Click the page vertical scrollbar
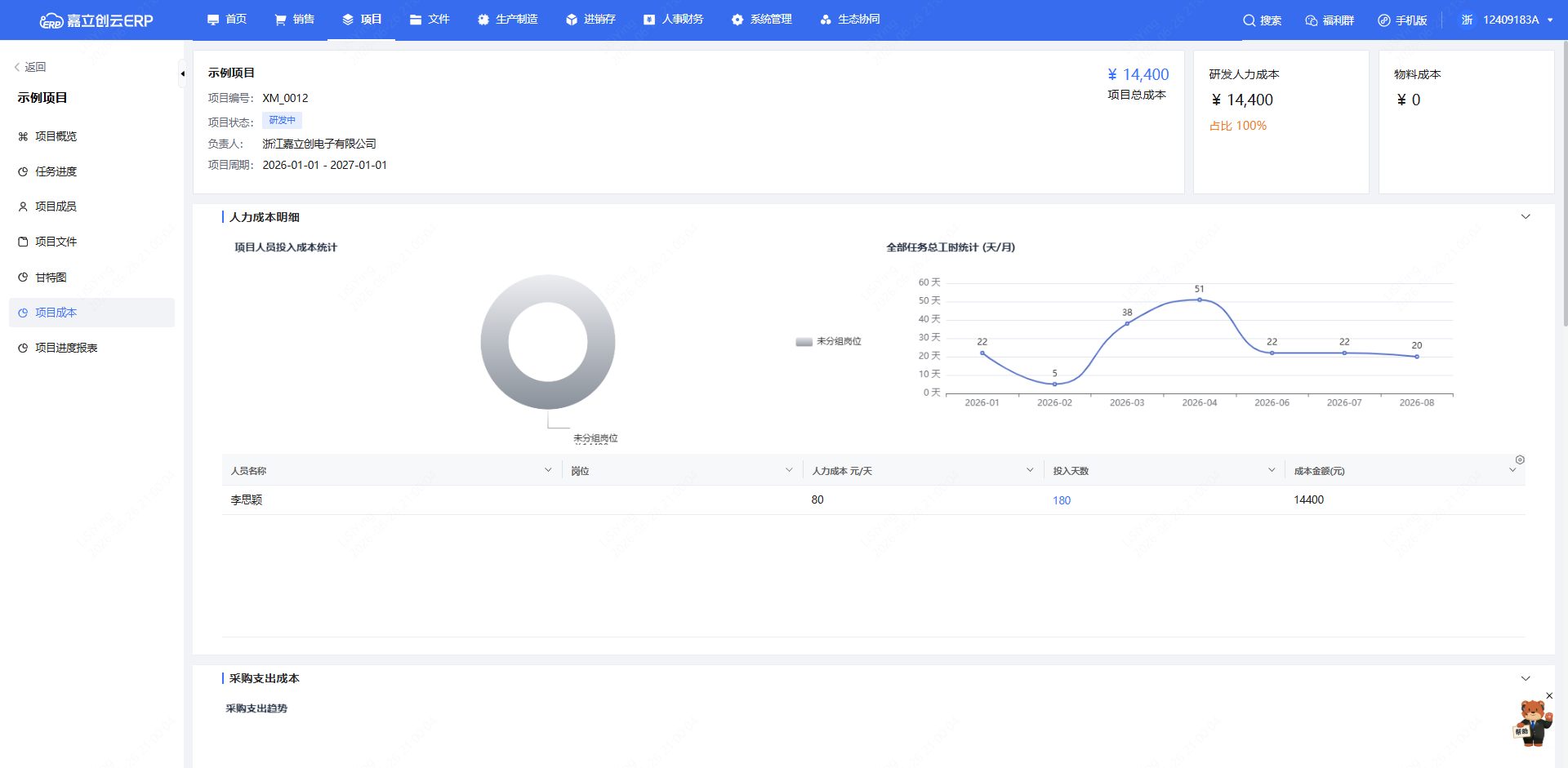The width and height of the screenshot is (1568, 768). (1564, 184)
